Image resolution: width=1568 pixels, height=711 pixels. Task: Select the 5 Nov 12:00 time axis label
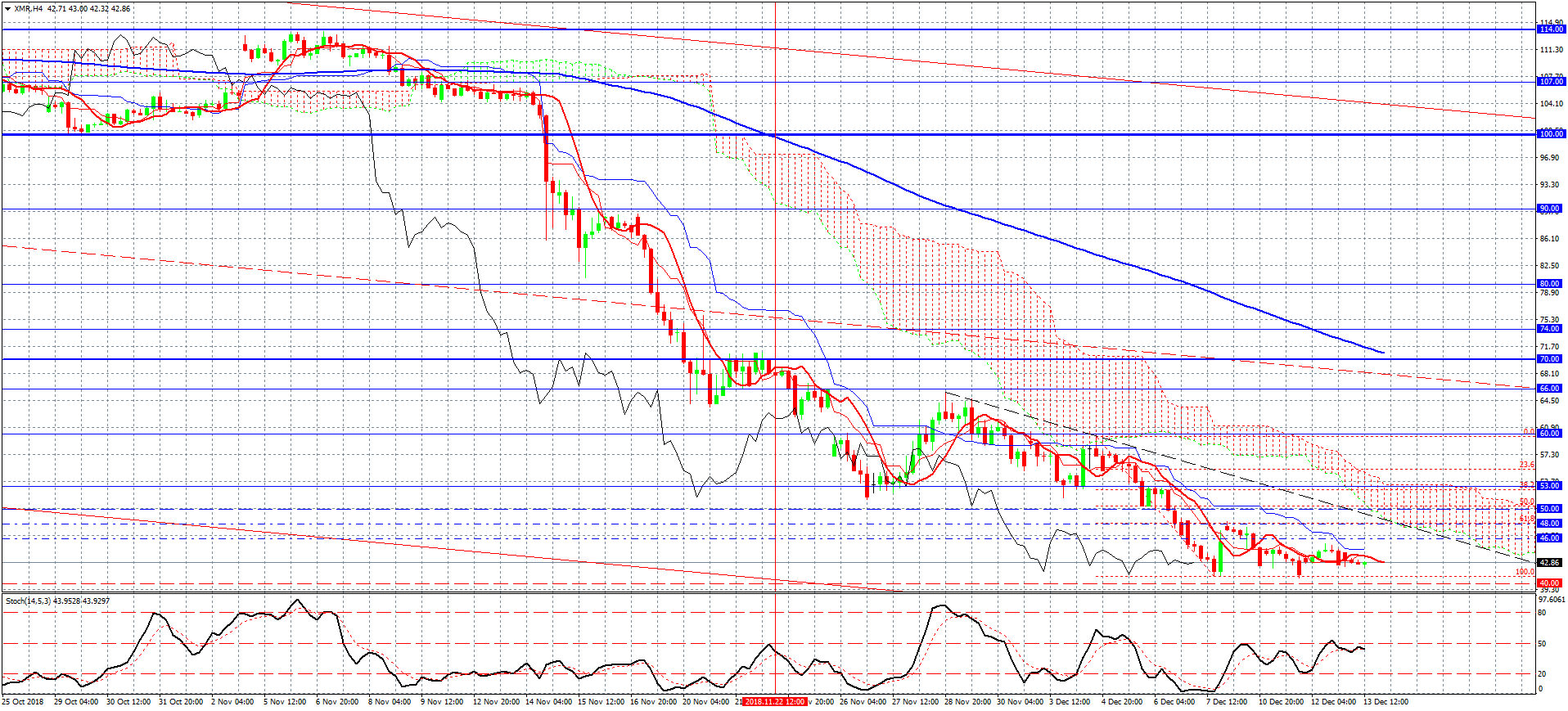point(285,702)
